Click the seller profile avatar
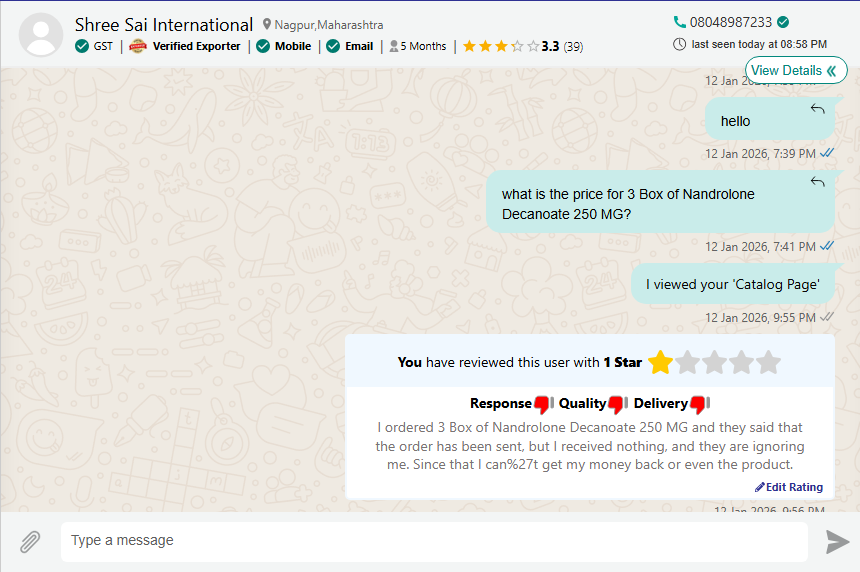 click(41, 35)
